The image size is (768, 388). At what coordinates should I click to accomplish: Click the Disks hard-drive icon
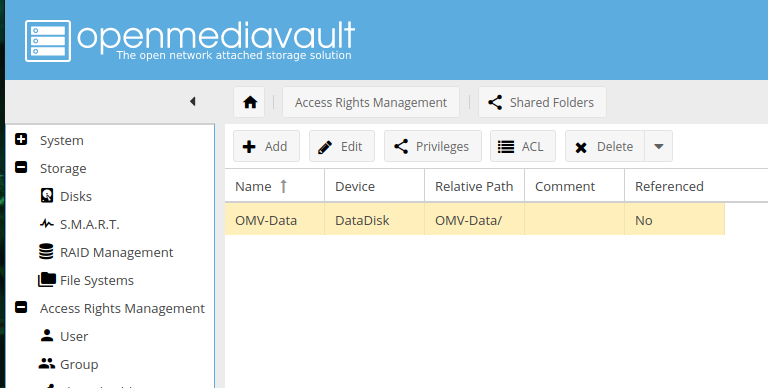pyautogui.click(x=47, y=195)
